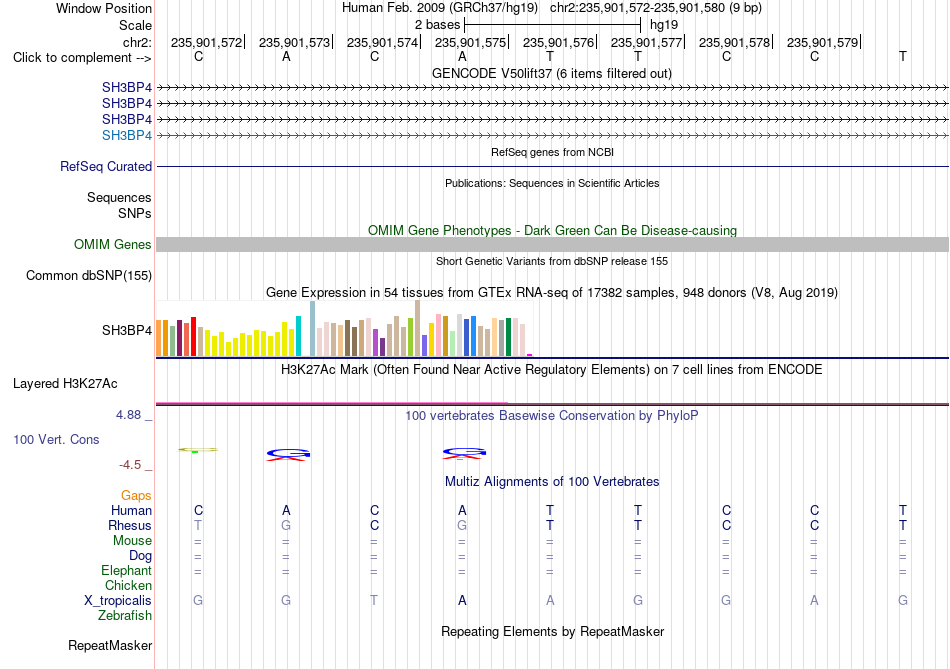Click the "Human" species label

(131, 510)
